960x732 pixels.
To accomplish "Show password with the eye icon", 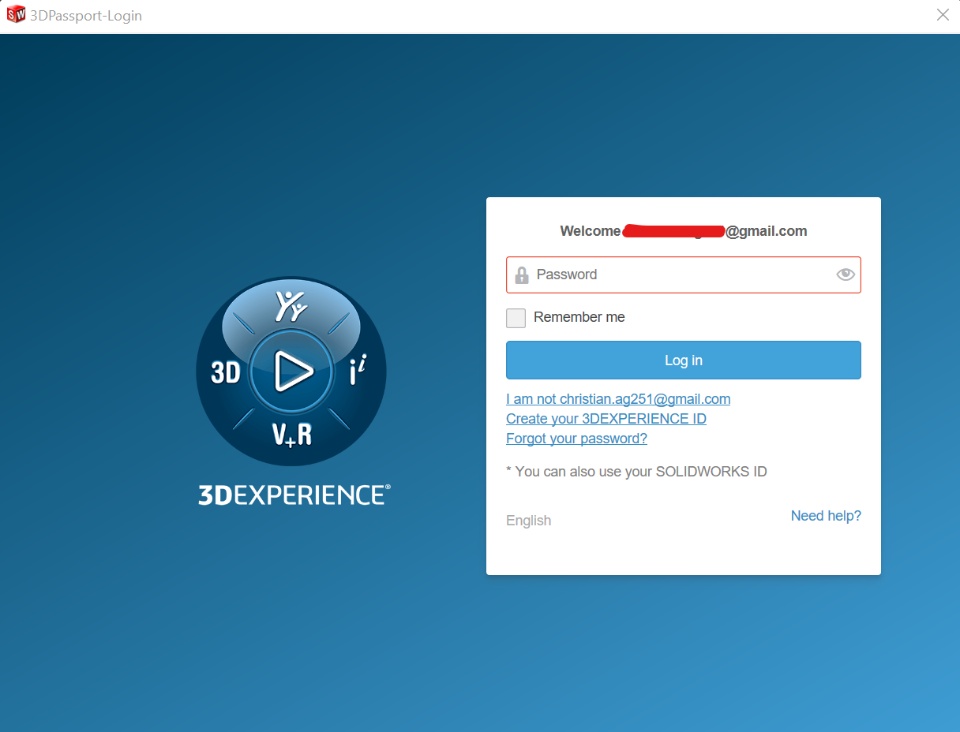I will pos(845,274).
